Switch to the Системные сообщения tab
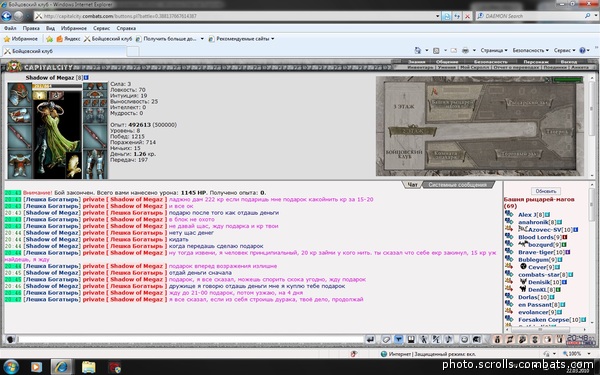The width and height of the screenshot is (600, 375). click(x=457, y=185)
